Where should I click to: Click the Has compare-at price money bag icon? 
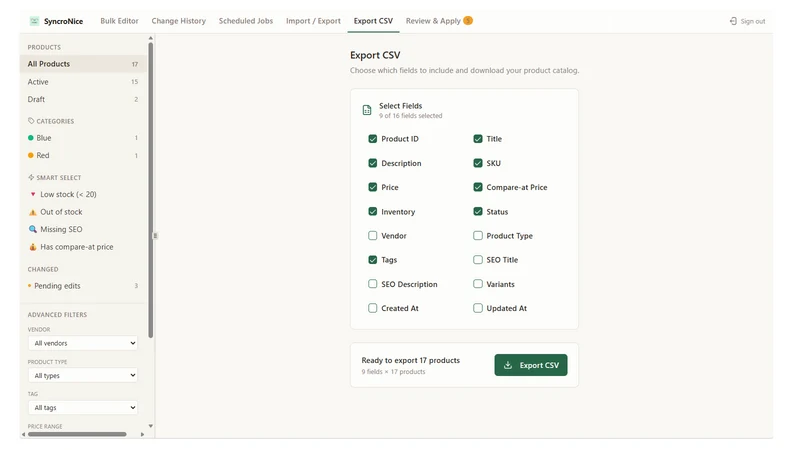[33, 247]
